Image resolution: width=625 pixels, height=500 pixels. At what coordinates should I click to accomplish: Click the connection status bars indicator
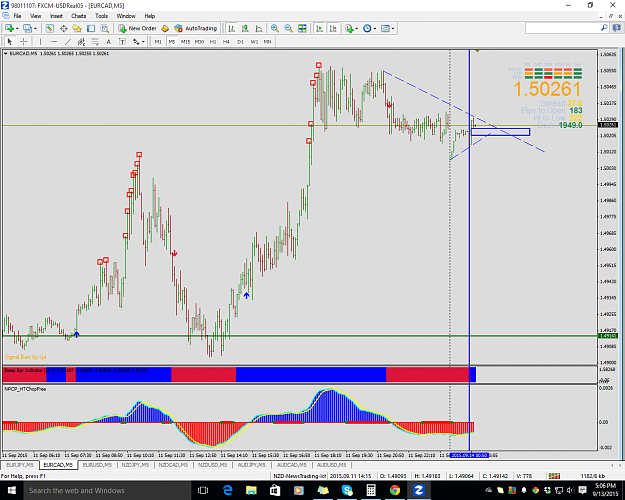pyautogui.click(x=554, y=476)
